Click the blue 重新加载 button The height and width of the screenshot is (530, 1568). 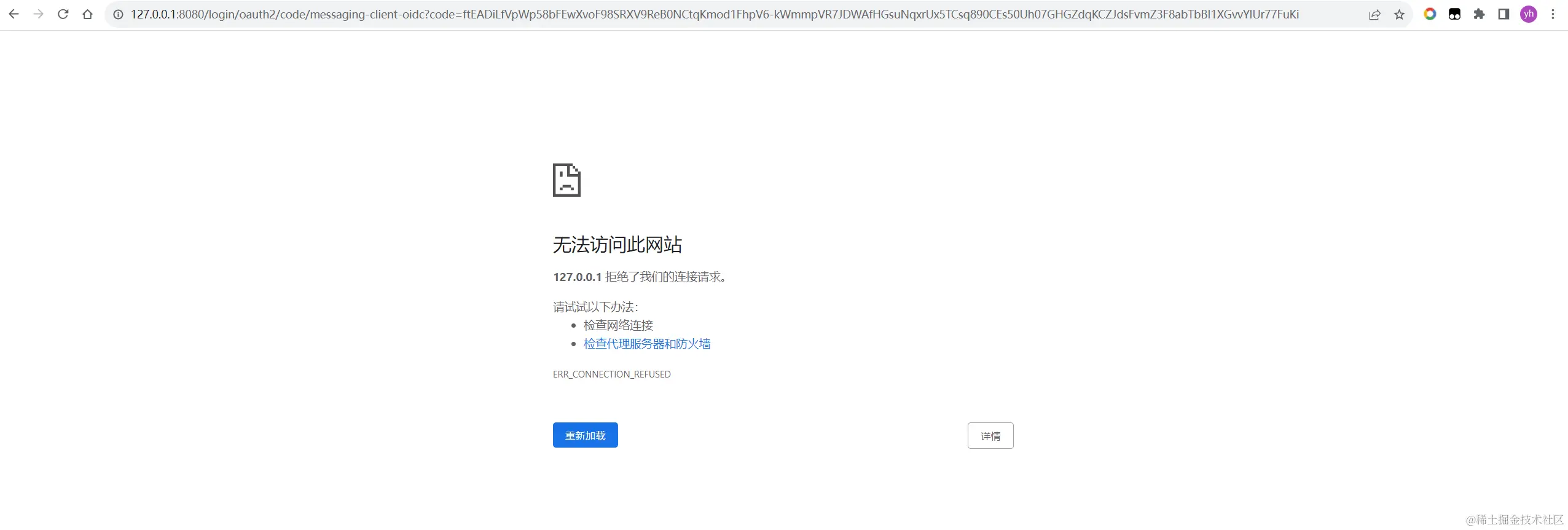pyautogui.click(x=585, y=435)
